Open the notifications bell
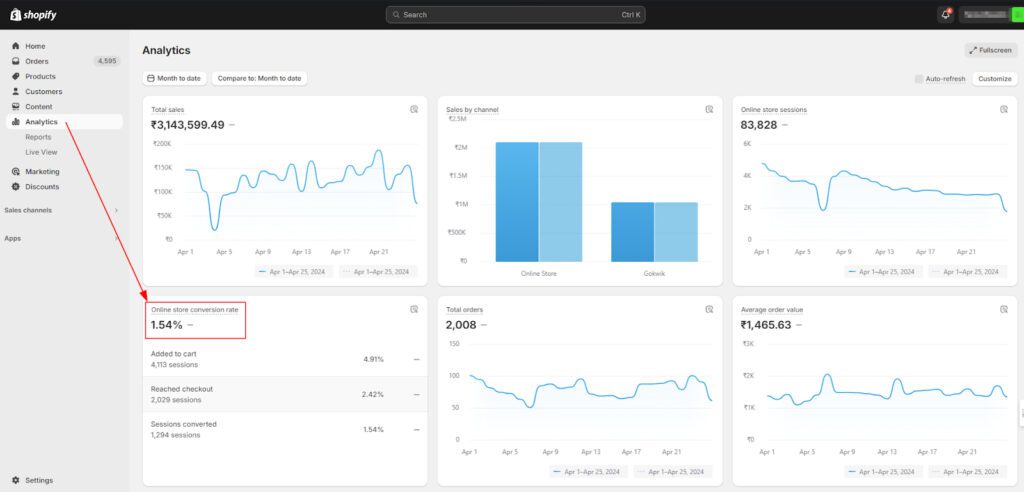 click(945, 14)
